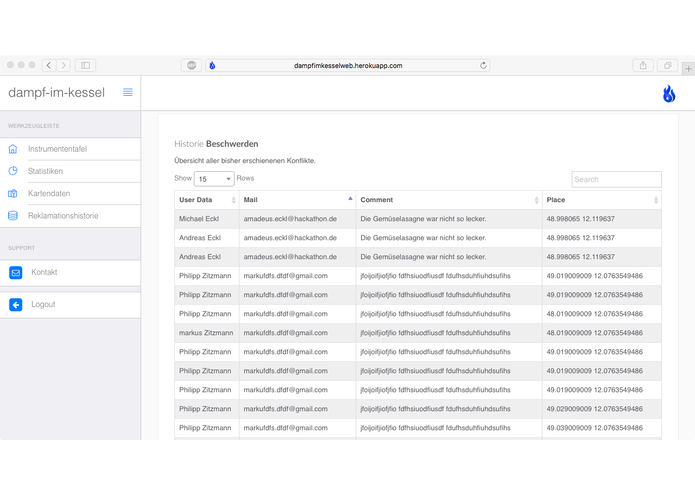
Task: Click the Historie Beschwerden heading
Action: point(216,144)
